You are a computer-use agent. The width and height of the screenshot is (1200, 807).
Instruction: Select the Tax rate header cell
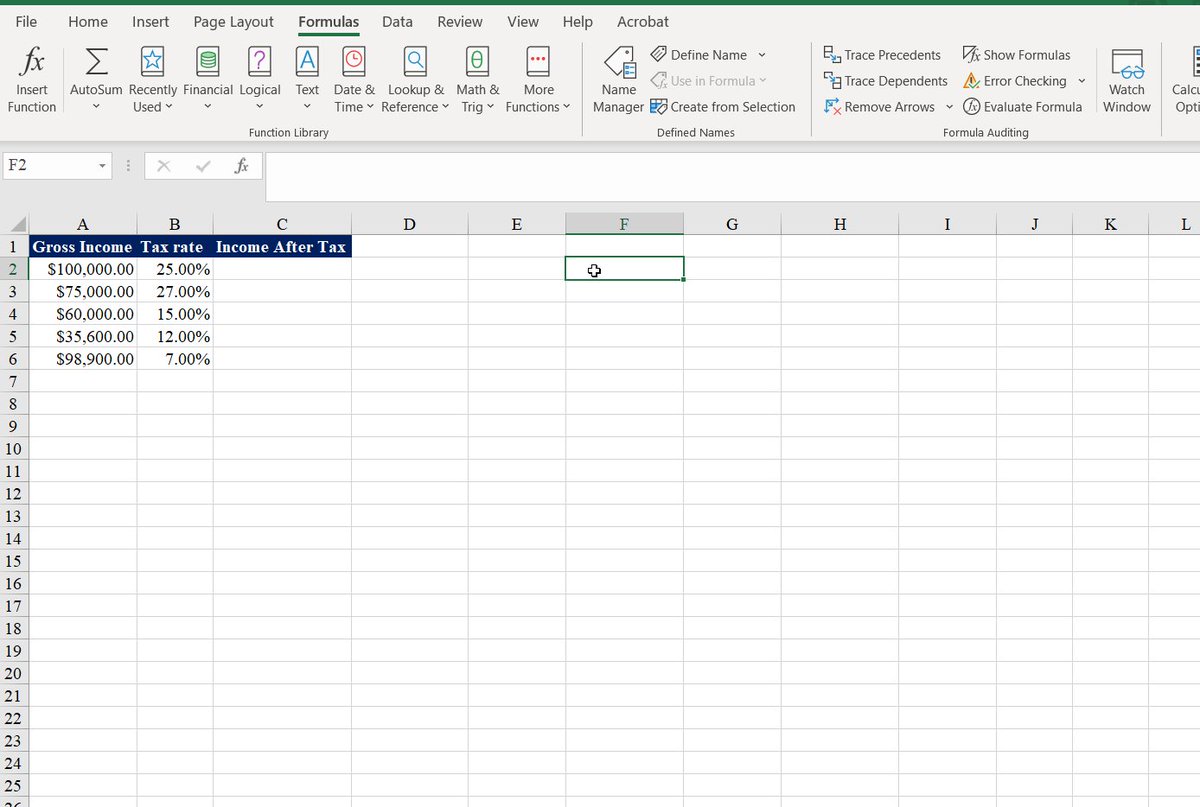point(175,246)
